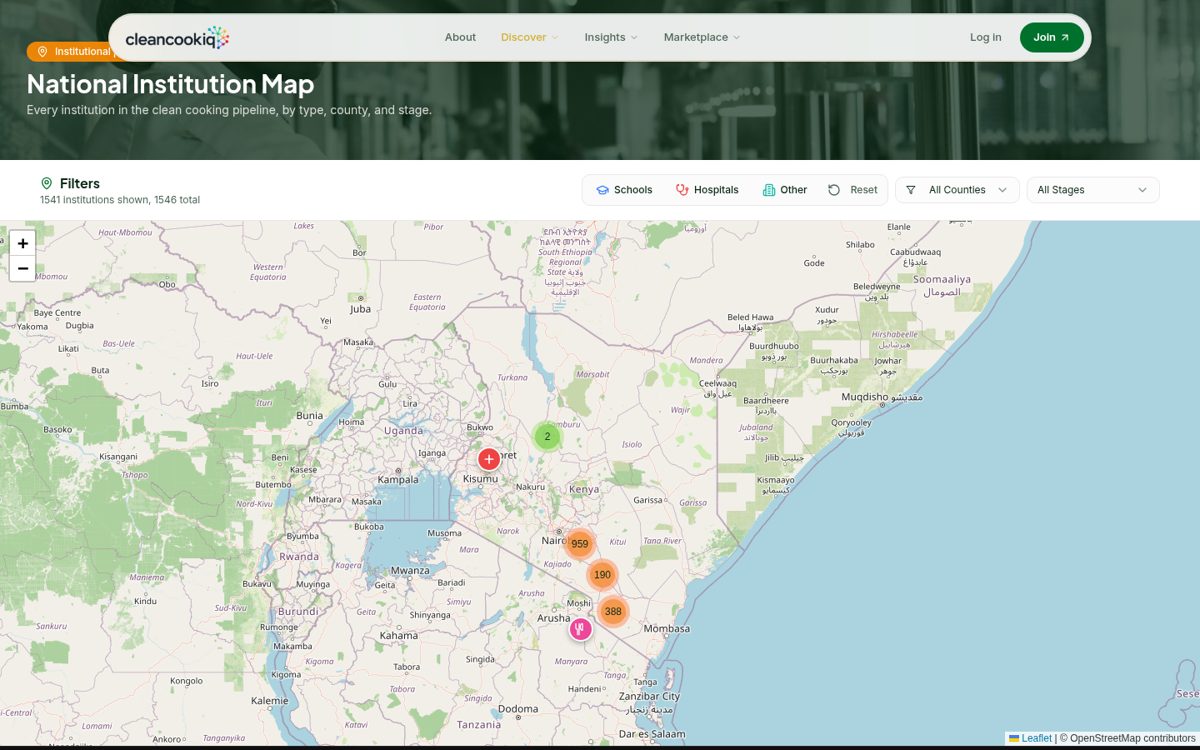The width and height of the screenshot is (1200, 750).
Task: Click the Kampala label on the map
Action: (x=398, y=480)
